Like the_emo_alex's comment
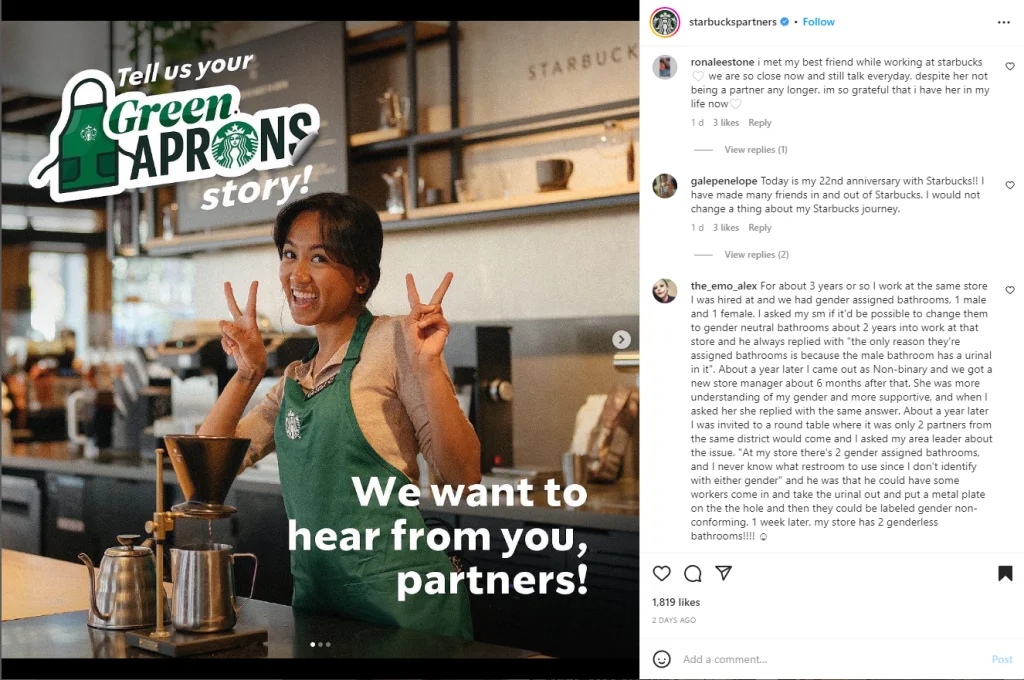Image resolution: width=1024 pixels, height=680 pixels. (1010, 290)
